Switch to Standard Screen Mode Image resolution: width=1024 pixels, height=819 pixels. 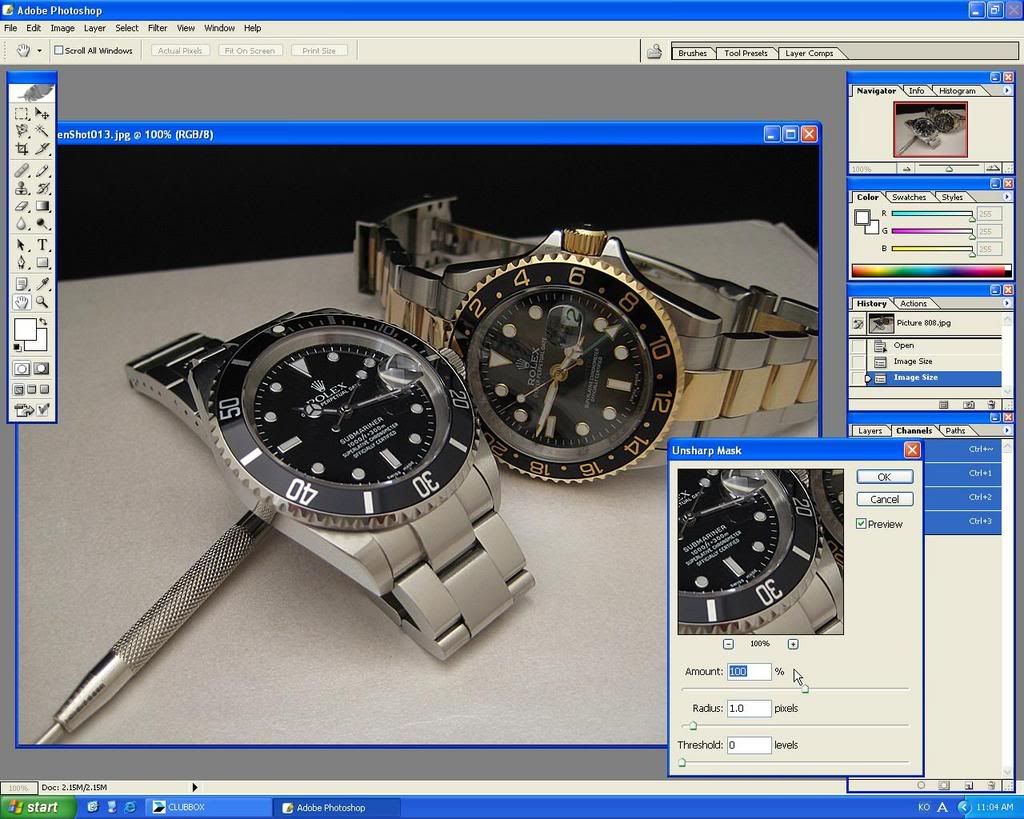(19, 390)
